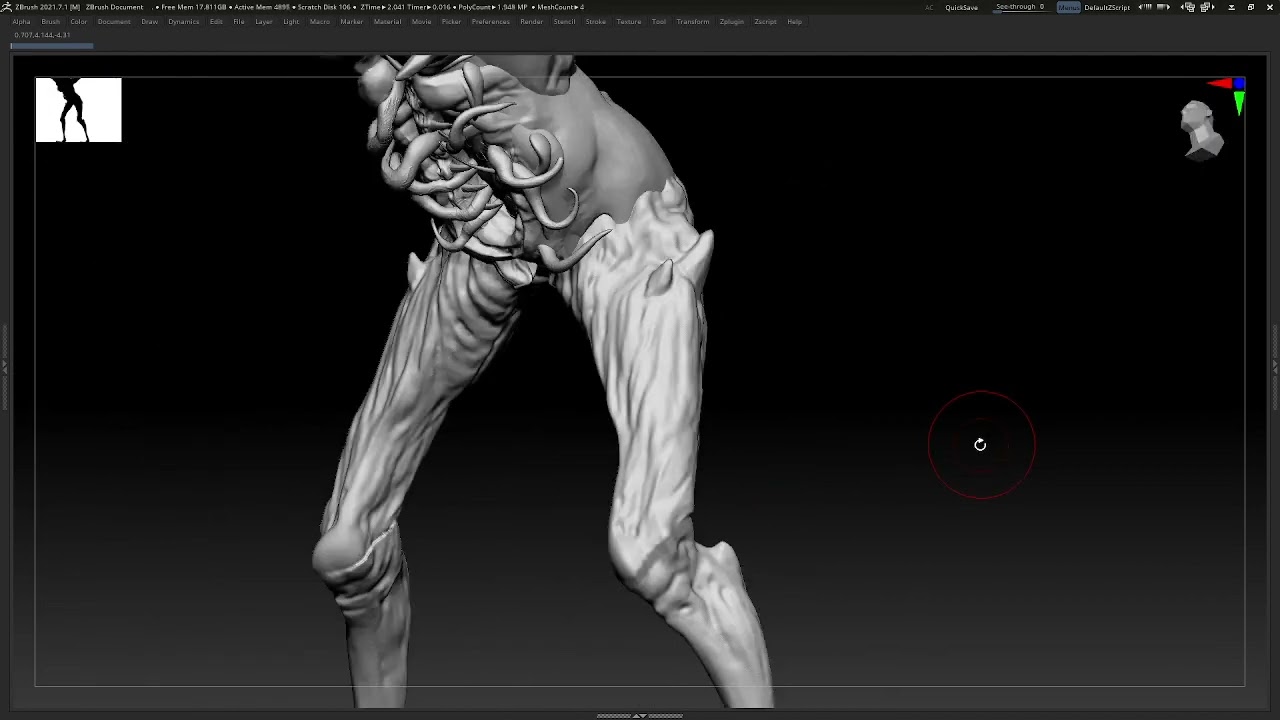Expand the right tray divider
1280x720 pixels.
point(1275,367)
